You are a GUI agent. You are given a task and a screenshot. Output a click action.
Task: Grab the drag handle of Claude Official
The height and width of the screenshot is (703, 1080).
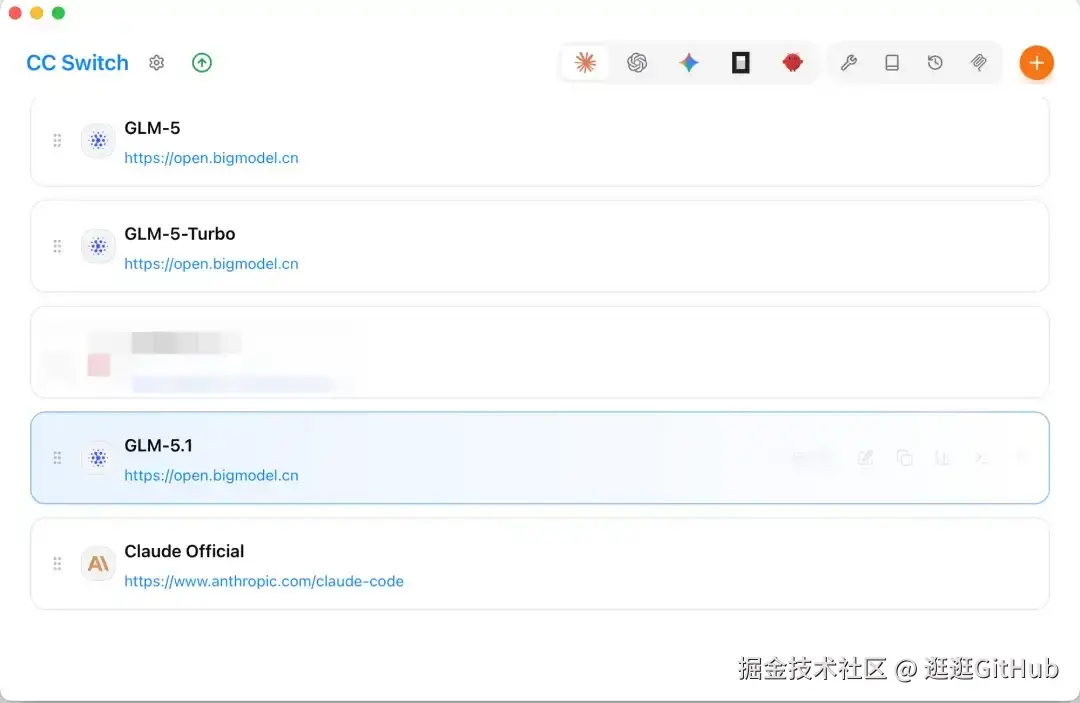[x=57, y=563]
